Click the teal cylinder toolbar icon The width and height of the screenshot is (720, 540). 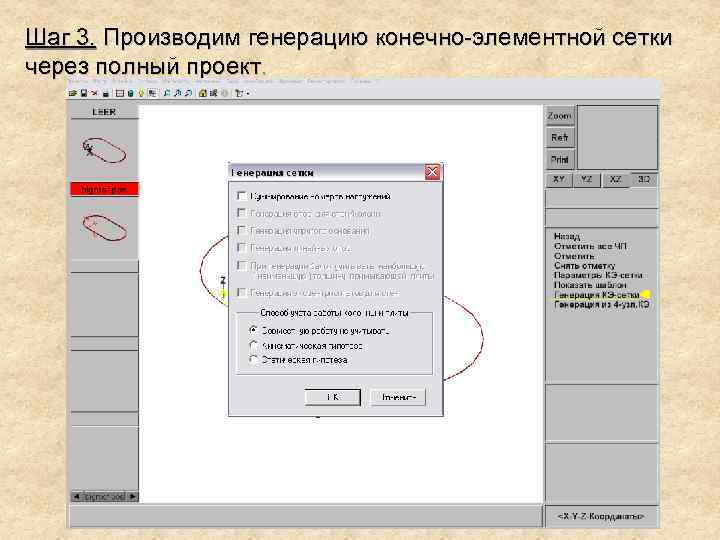(x=130, y=93)
